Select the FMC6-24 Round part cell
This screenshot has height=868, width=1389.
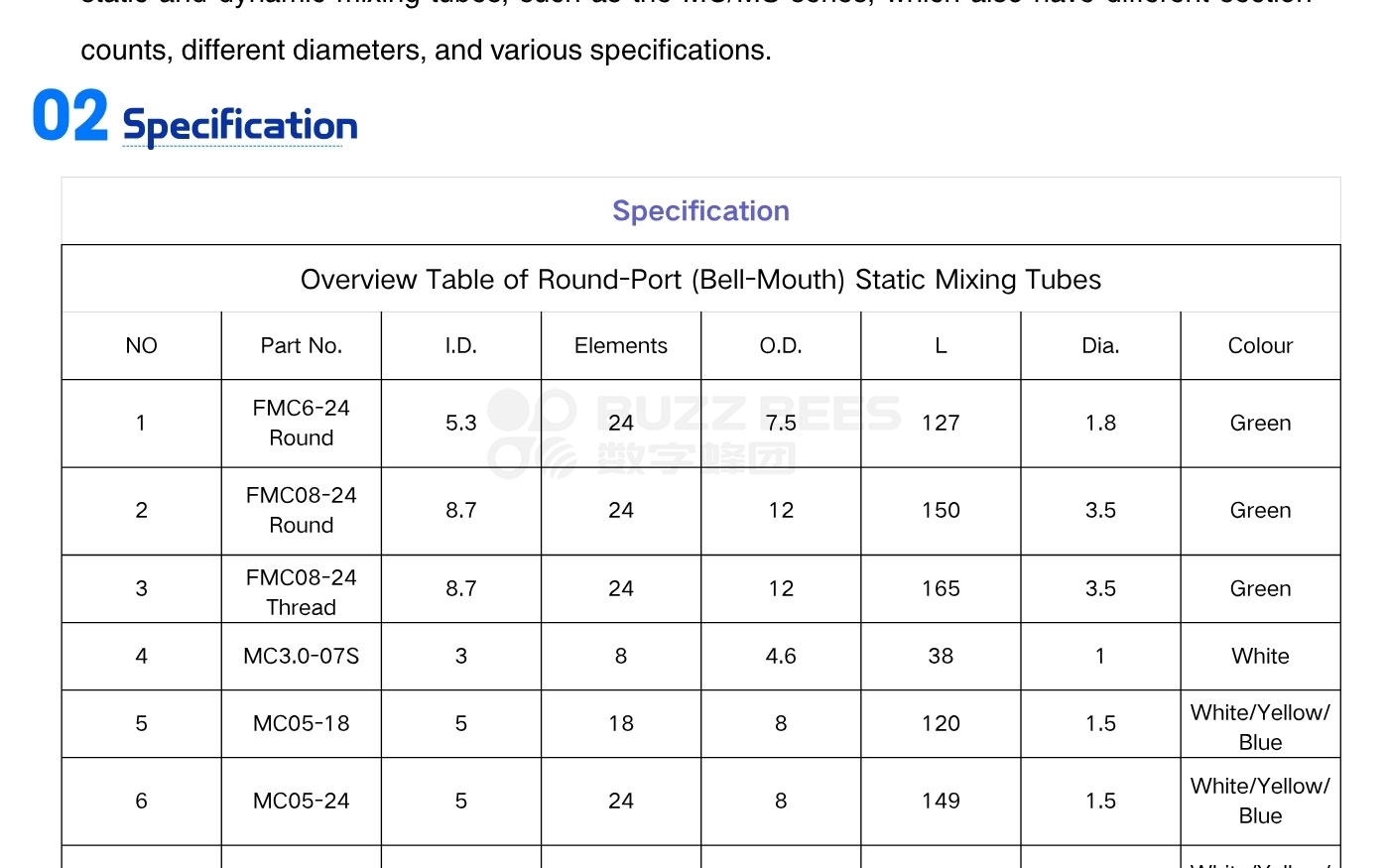(302, 424)
